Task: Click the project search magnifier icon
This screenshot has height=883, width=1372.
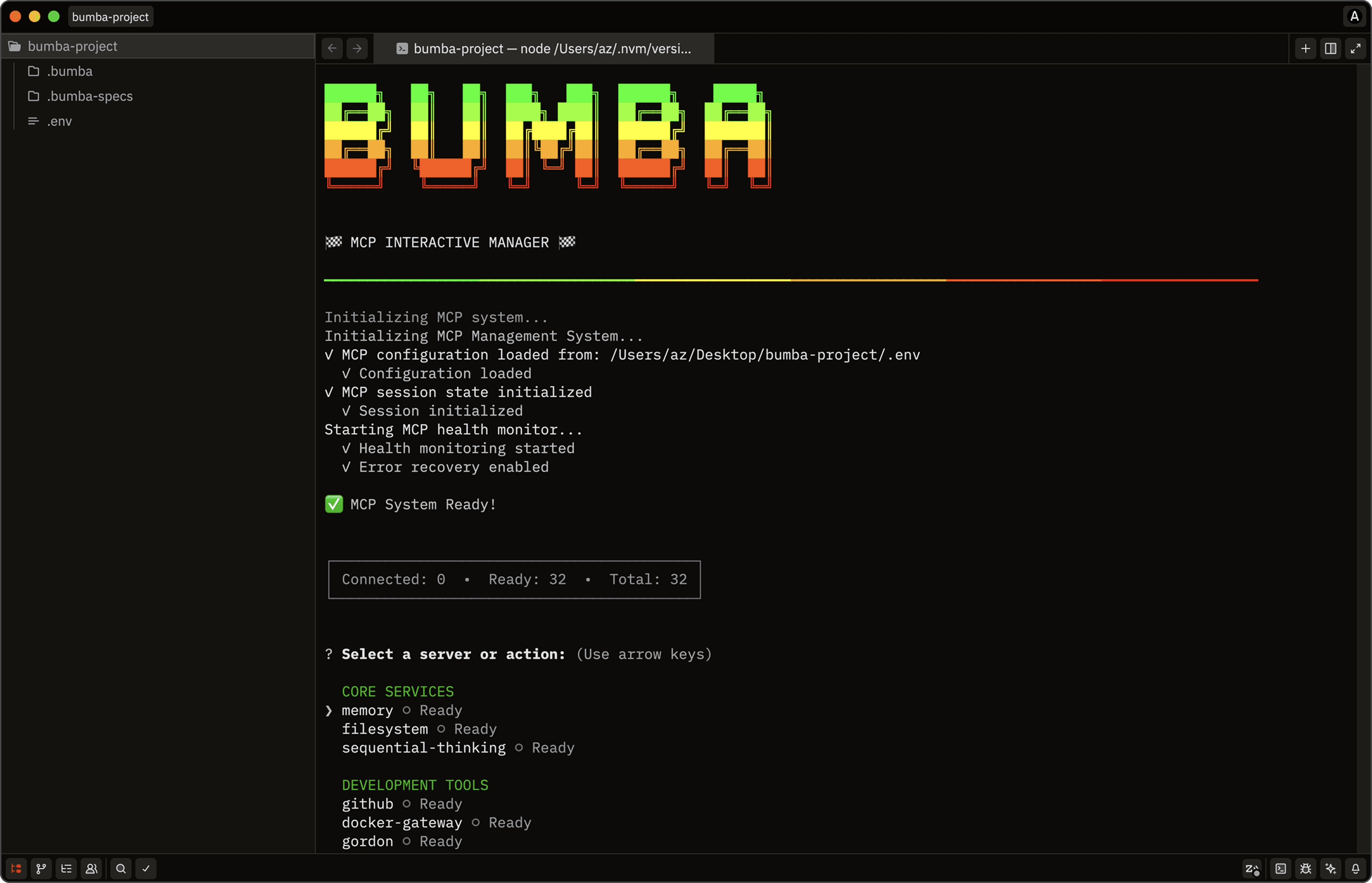Action: pos(121,868)
